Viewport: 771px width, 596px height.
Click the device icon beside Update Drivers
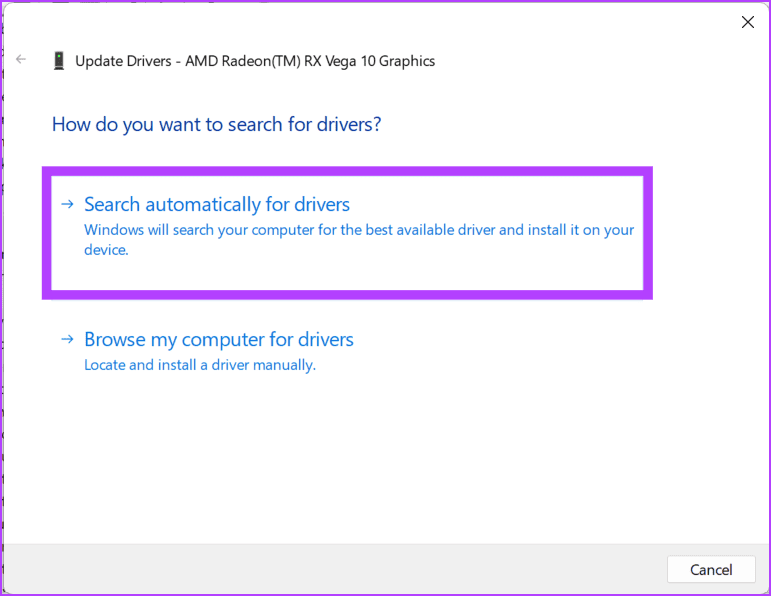point(59,61)
